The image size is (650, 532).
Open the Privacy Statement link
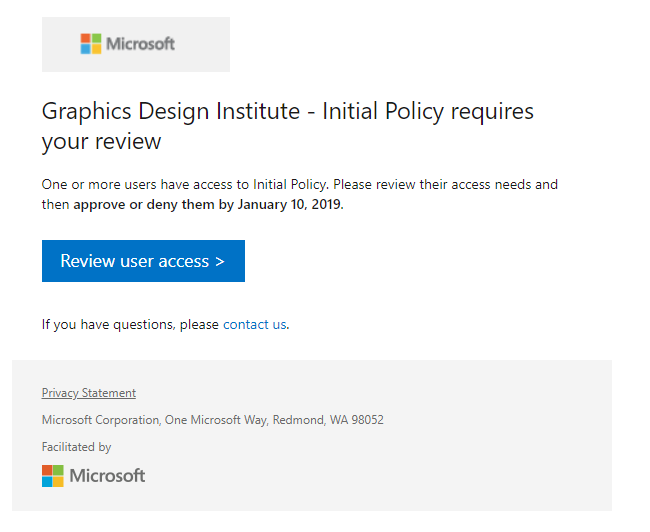(88, 393)
